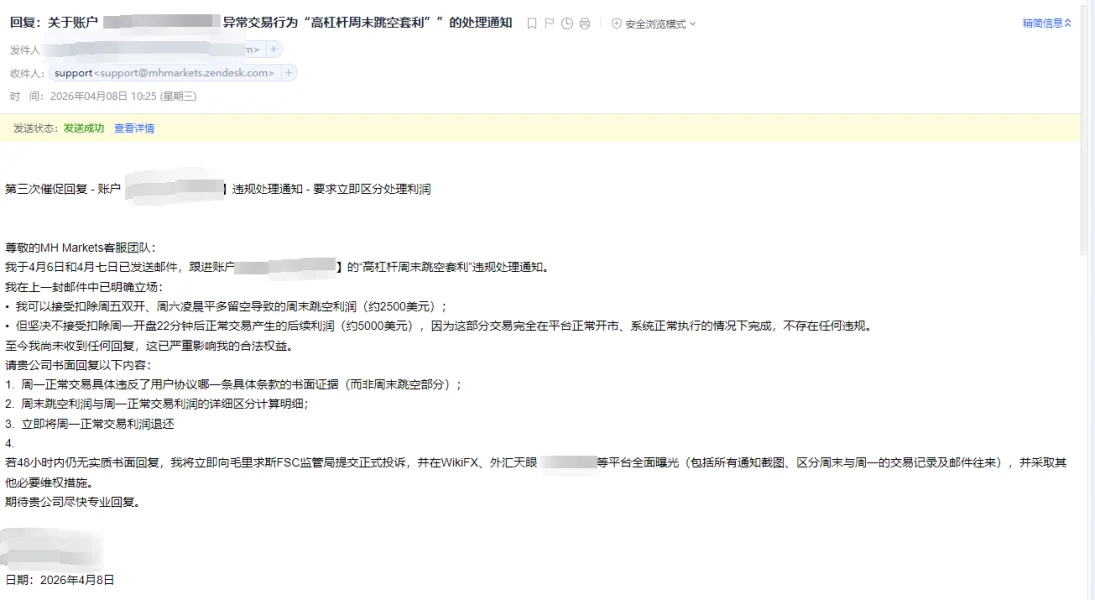Click the 第三次催促回复 heading line
Screen dimensions: 1095x600
218,189
